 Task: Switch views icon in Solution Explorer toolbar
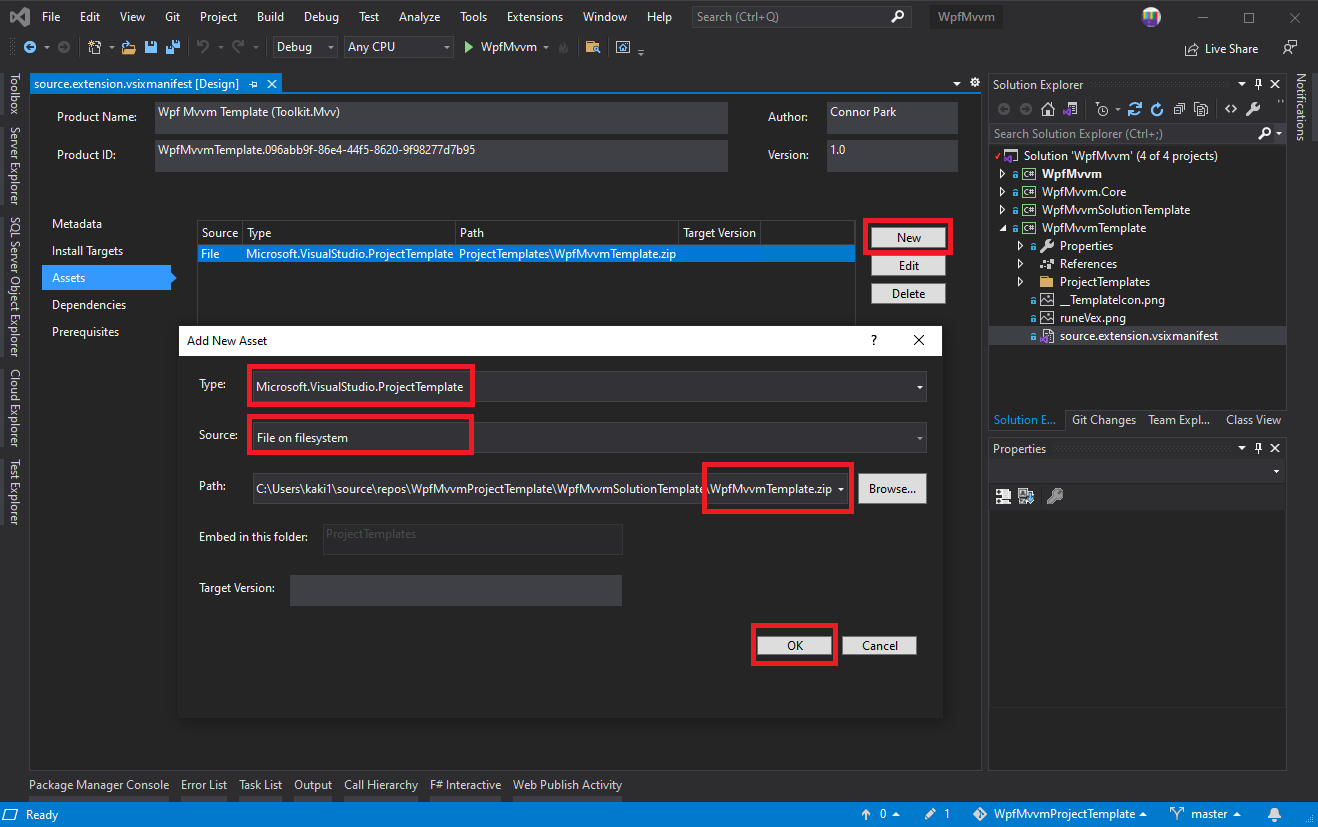pyautogui.click(x=1071, y=109)
